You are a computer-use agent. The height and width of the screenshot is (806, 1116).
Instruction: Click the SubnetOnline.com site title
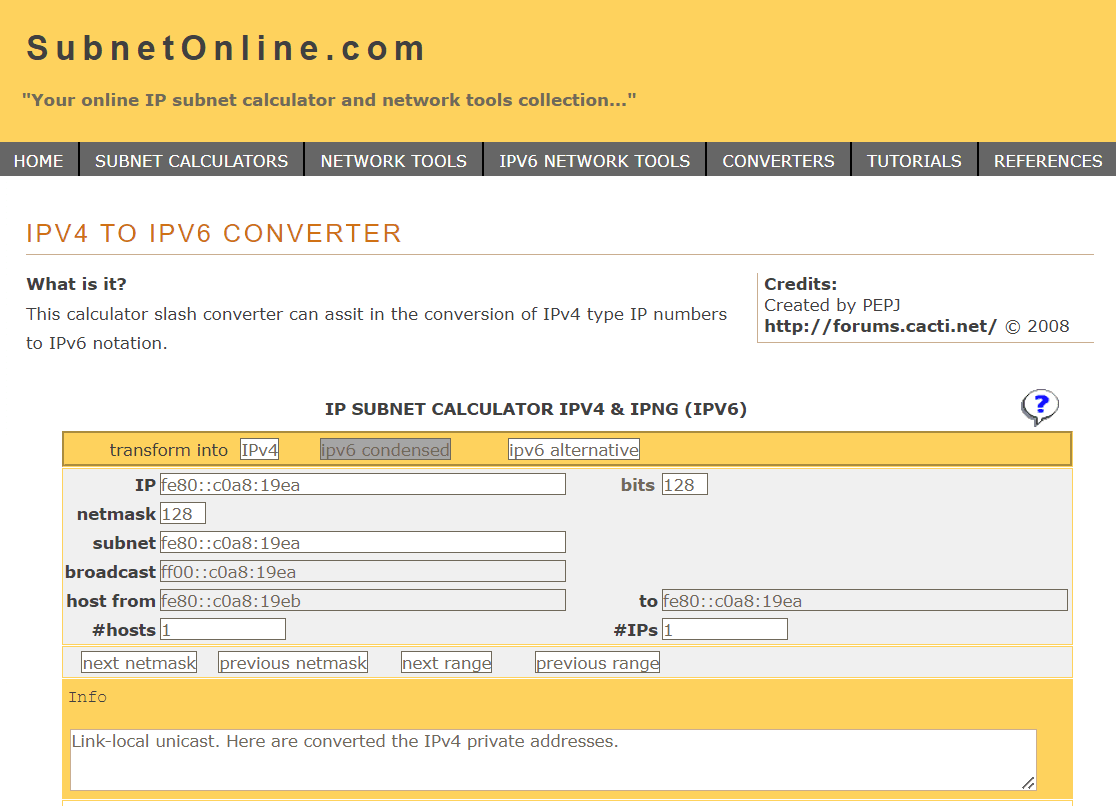click(226, 48)
